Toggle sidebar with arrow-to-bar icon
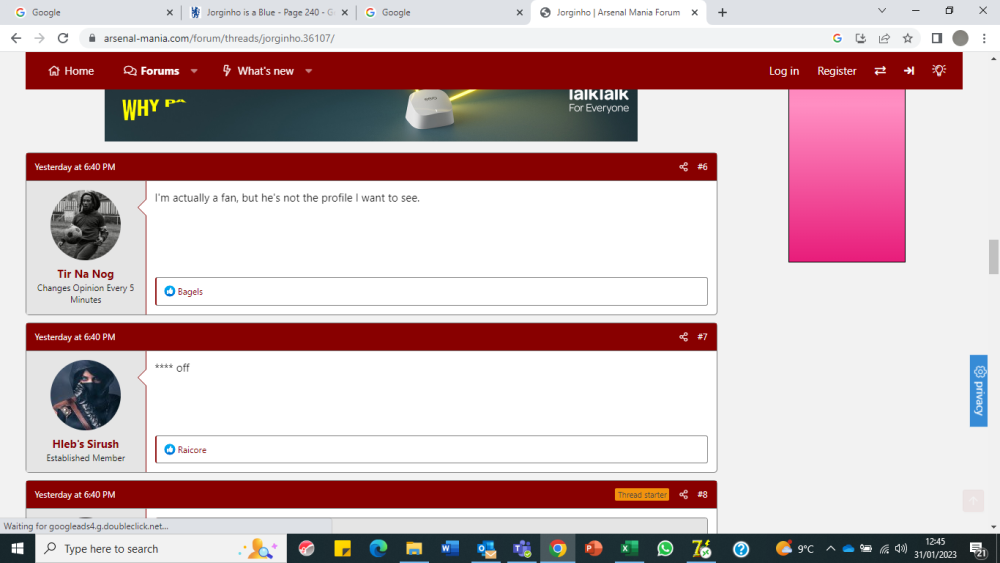This screenshot has height=563, width=1000. click(x=909, y=71)
